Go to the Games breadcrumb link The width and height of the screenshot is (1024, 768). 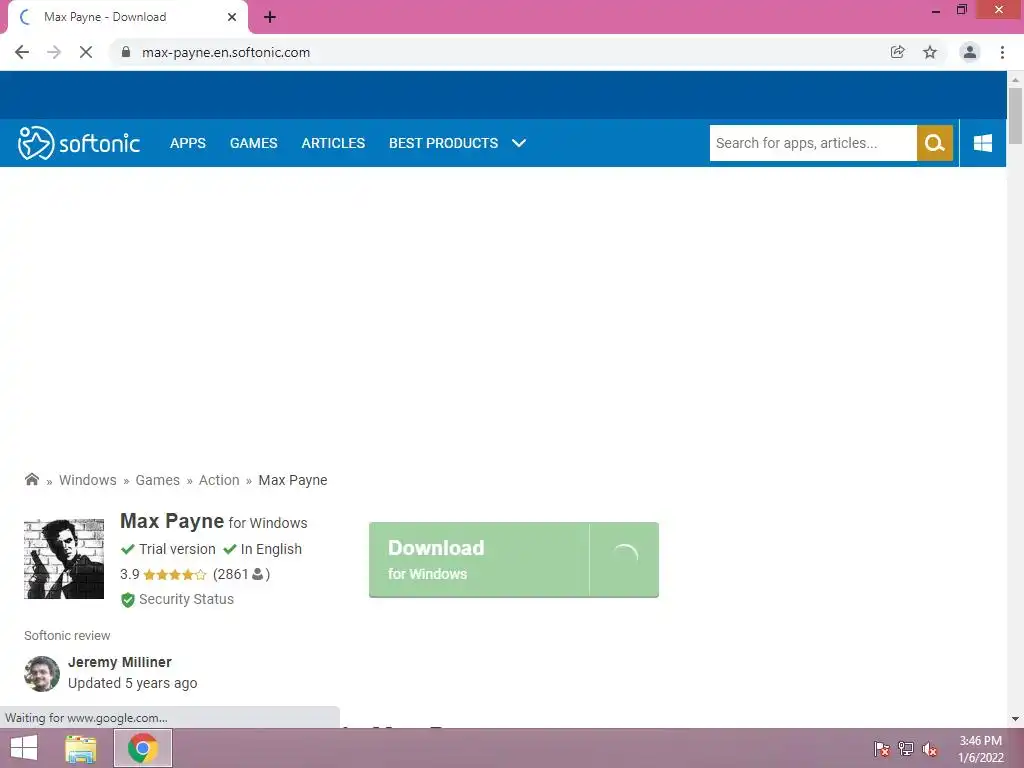157,480
